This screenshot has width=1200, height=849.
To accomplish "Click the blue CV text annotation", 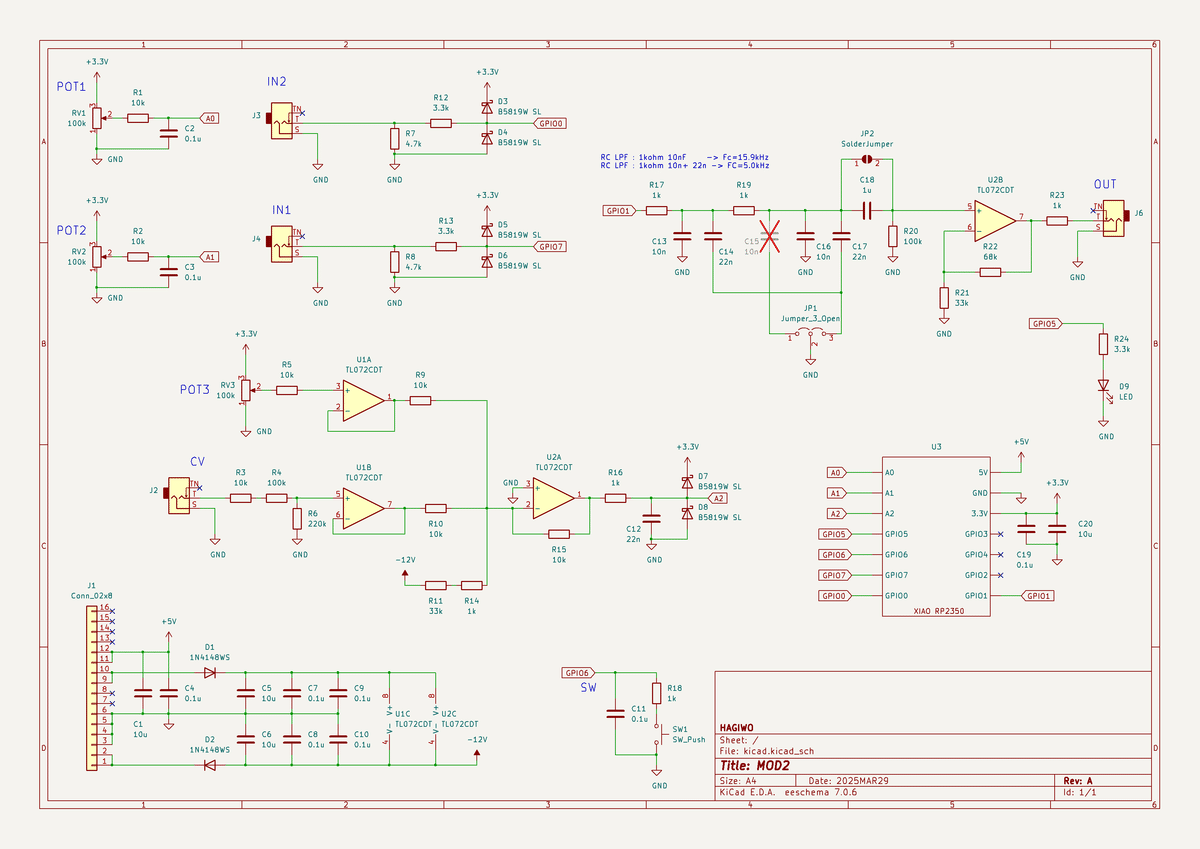I will tap(198, 462).
